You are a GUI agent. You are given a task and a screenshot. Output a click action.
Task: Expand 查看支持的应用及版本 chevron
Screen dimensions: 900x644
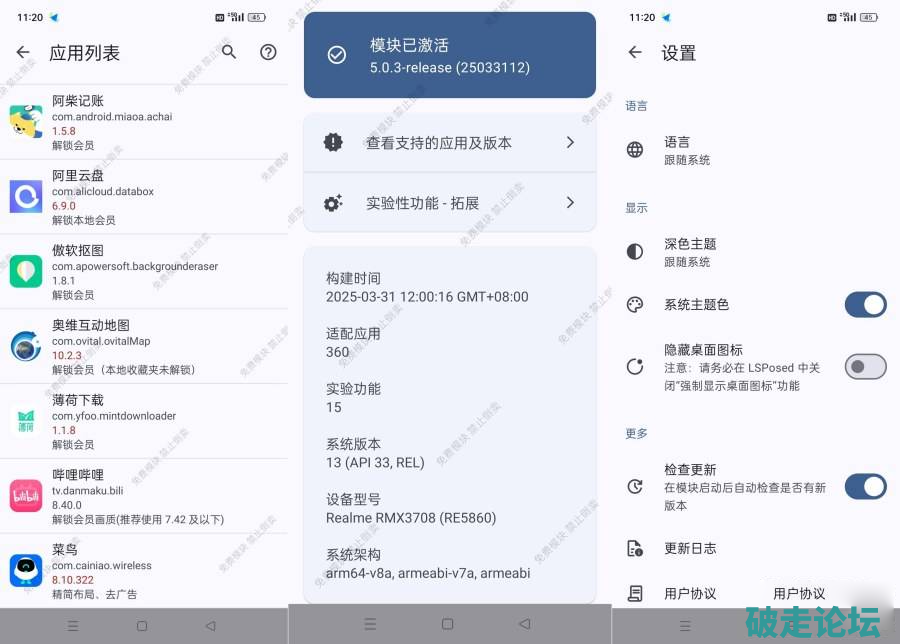click(570, 143)
